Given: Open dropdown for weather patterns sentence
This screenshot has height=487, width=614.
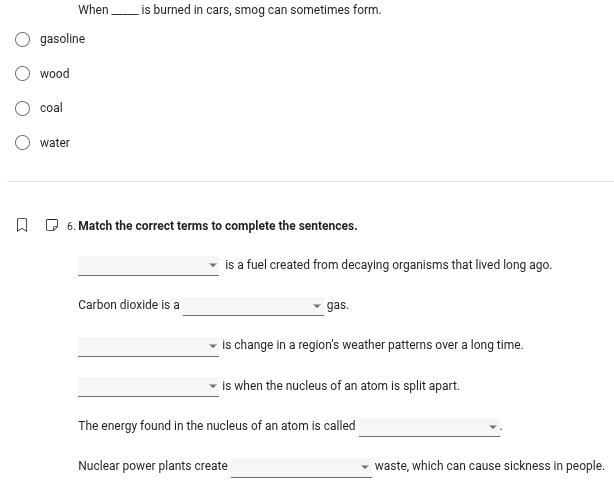Looking at the screenshot, I should [x=148, y=346].
